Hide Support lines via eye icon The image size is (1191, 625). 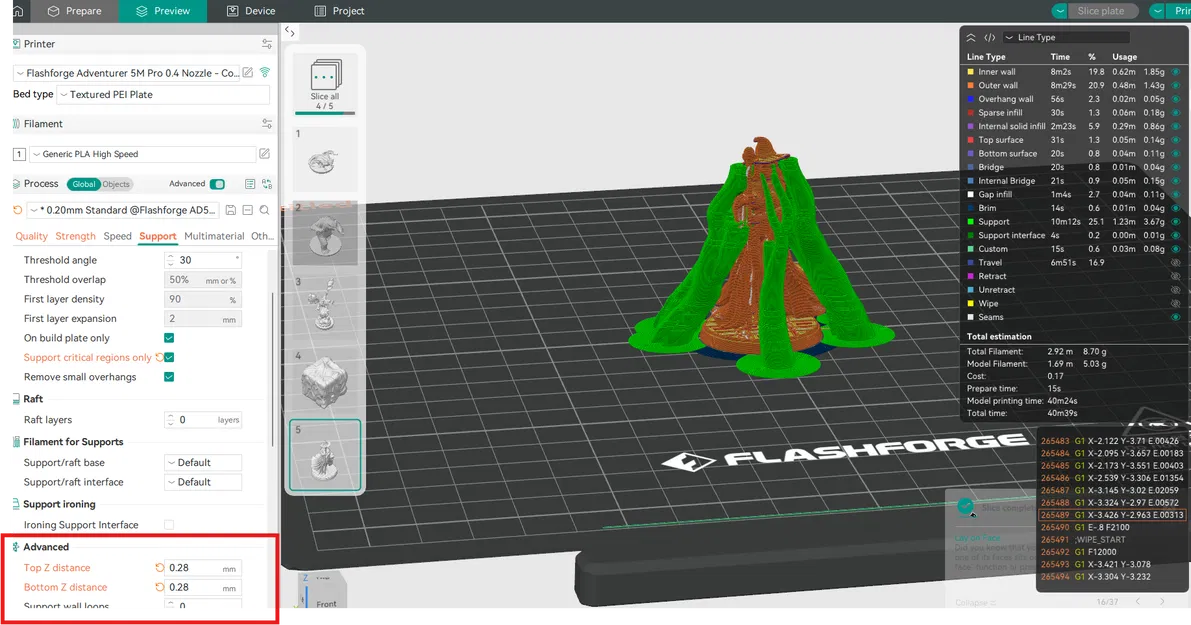point(1175,222)
